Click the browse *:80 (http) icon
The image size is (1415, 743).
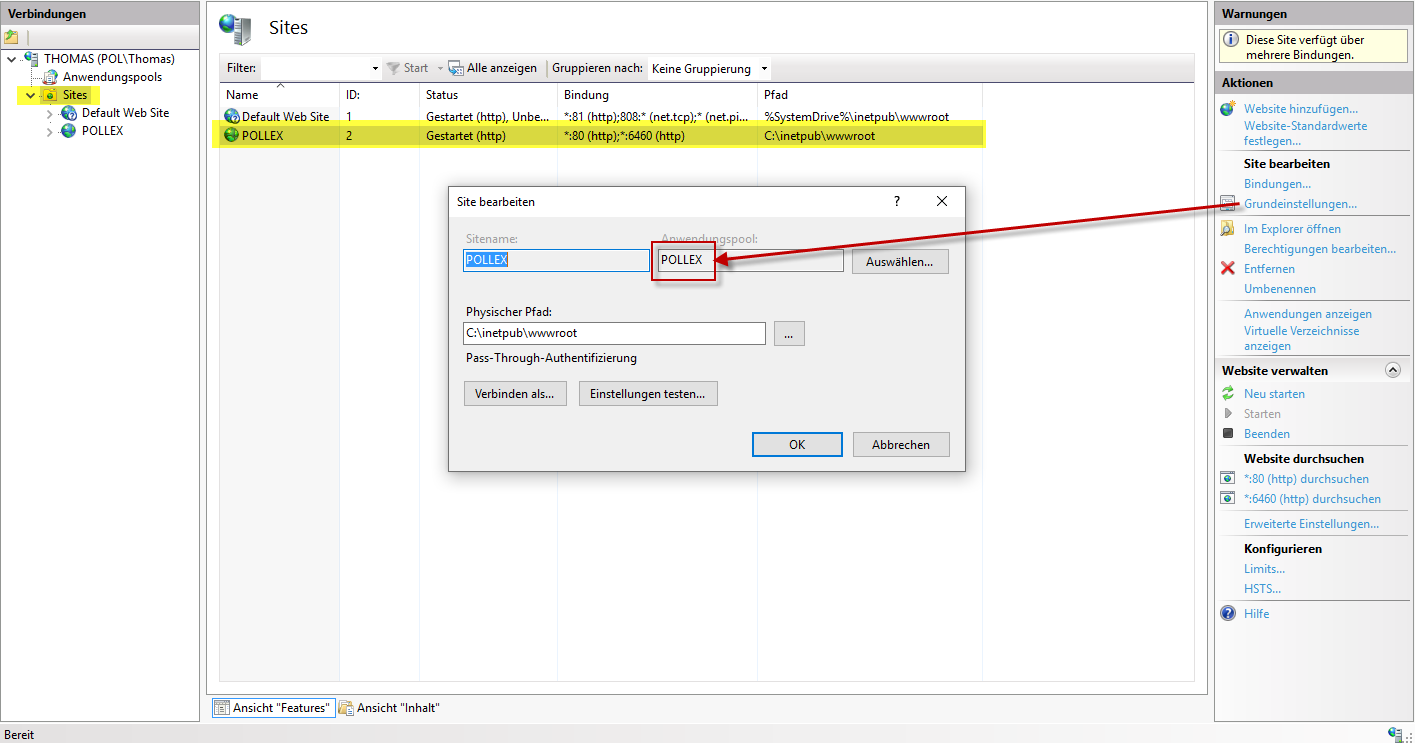(x=1228, y=479)
